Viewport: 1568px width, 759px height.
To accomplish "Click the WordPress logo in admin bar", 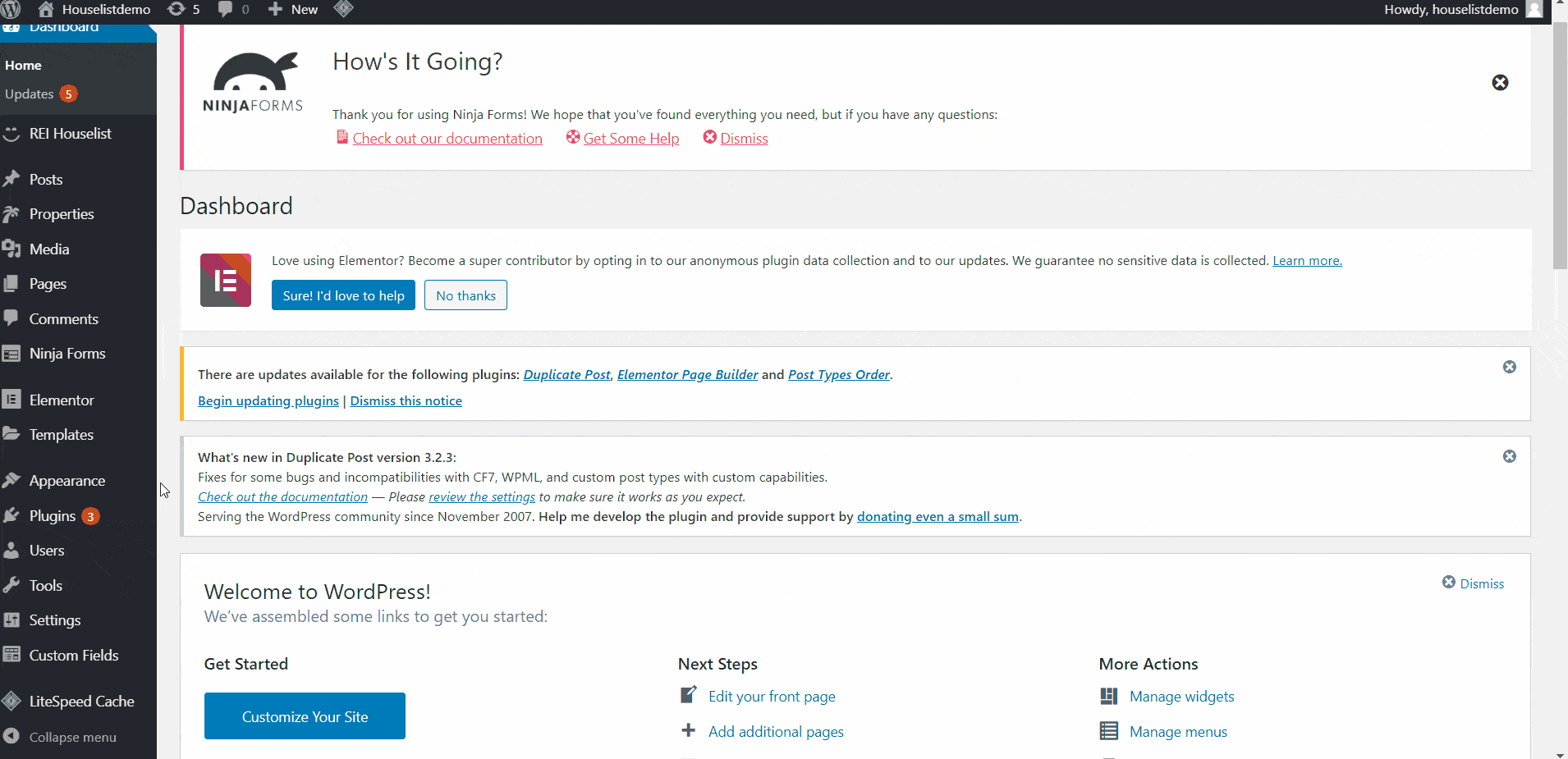I will click(x=11, y=9).
